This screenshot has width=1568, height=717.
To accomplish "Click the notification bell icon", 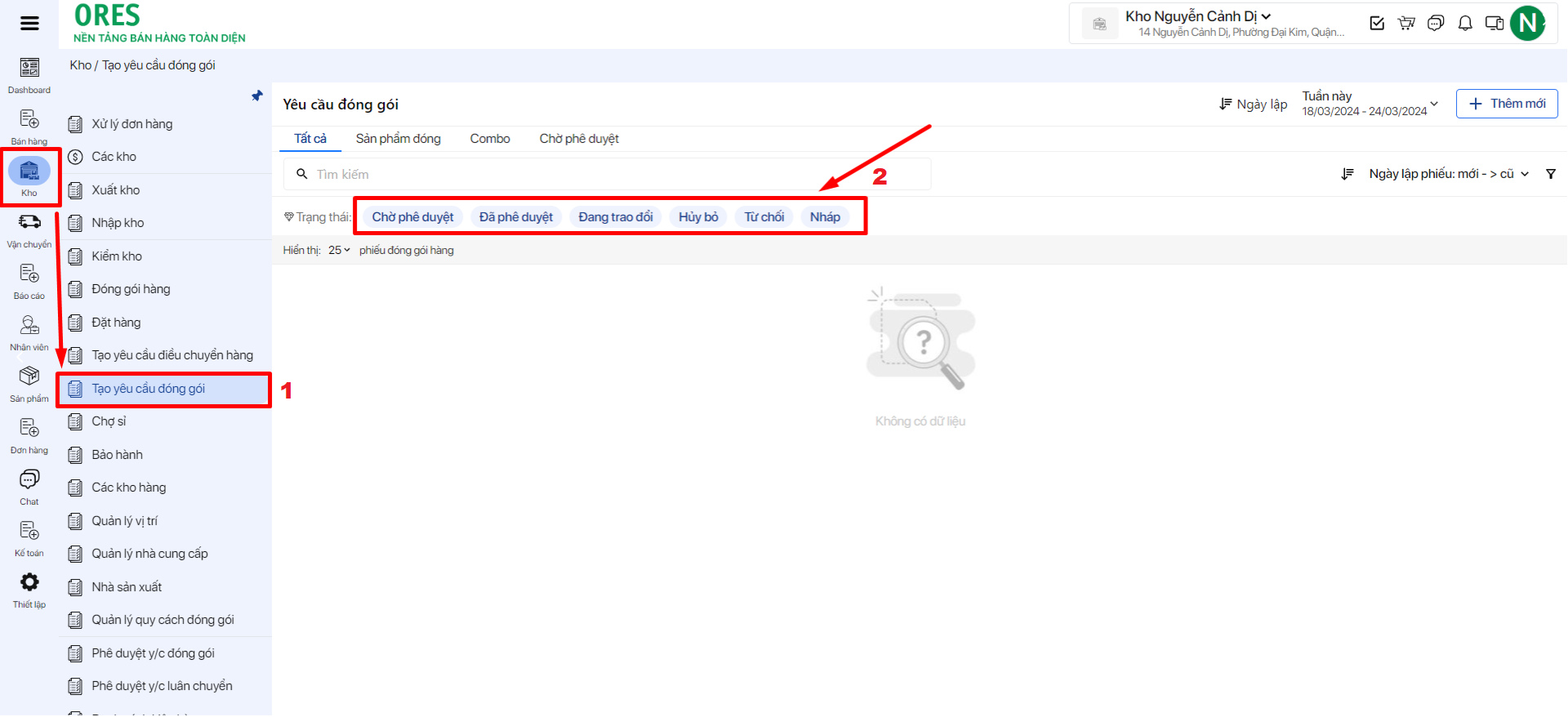I will pyautogui.click(x=1465, y=23).
